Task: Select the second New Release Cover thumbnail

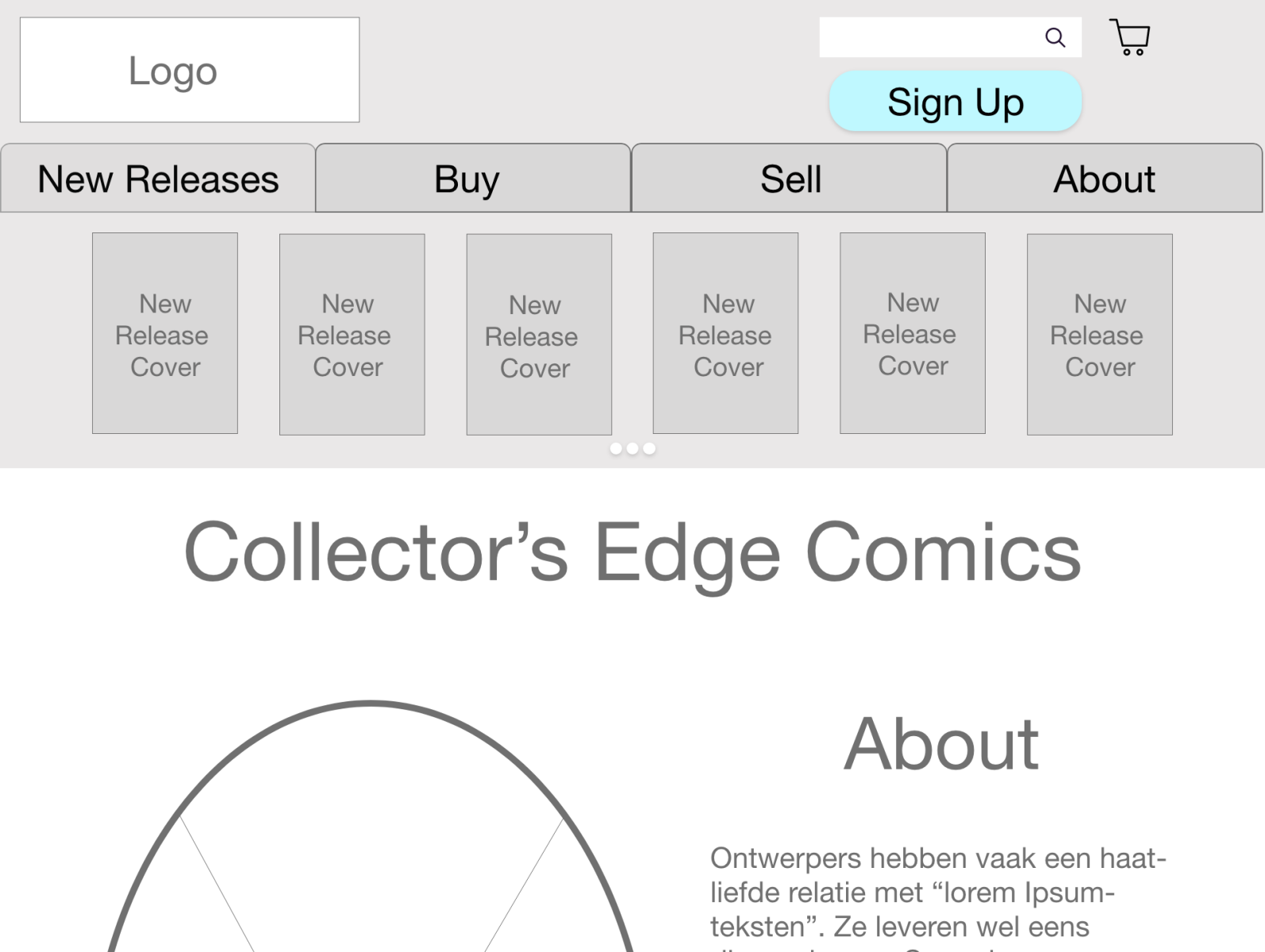Action: [352, 333]
